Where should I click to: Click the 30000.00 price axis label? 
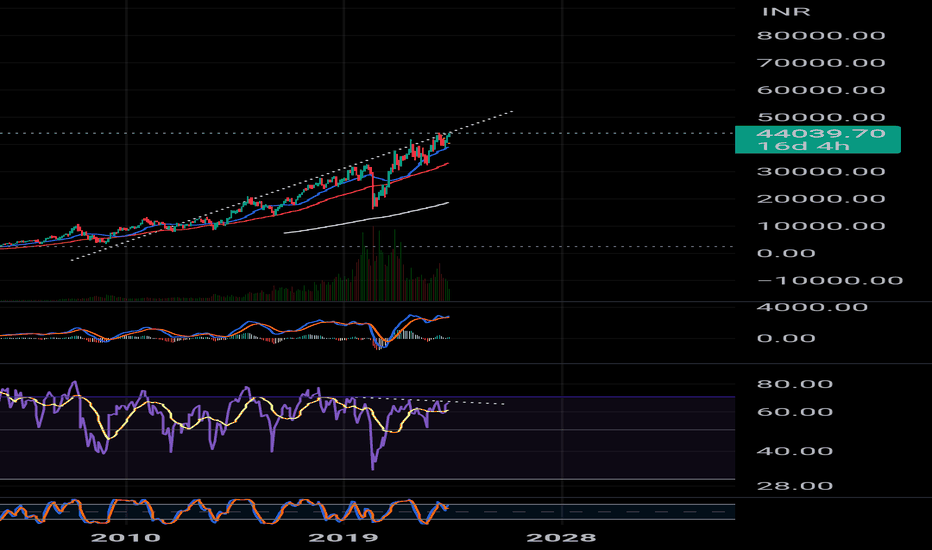pyautogui.click(x=821, y=172)
